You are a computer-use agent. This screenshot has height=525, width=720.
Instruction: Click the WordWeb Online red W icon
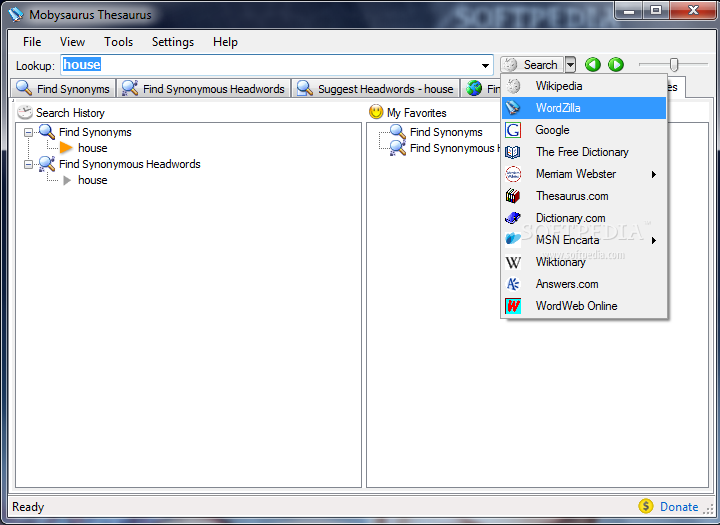pyautogui.click(x=513, y=306)
